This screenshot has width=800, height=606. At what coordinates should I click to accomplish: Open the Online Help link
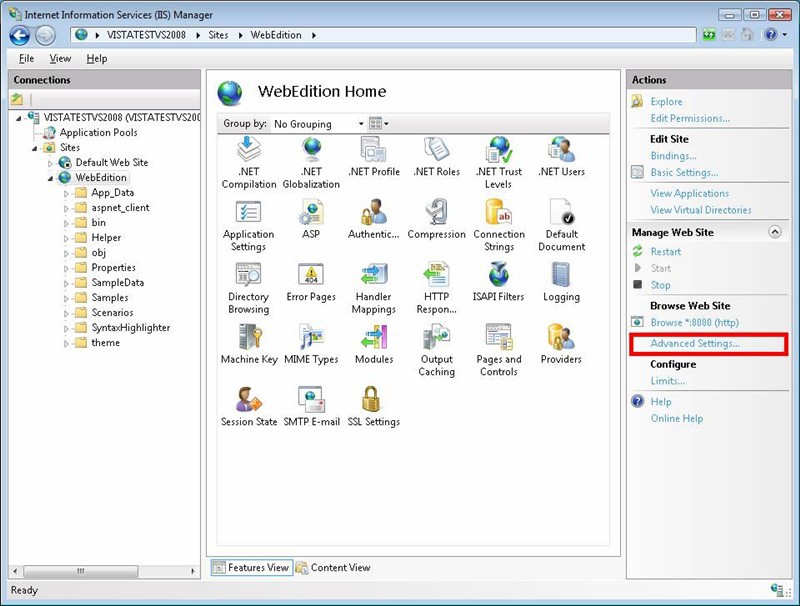click(x=677, y=418)
